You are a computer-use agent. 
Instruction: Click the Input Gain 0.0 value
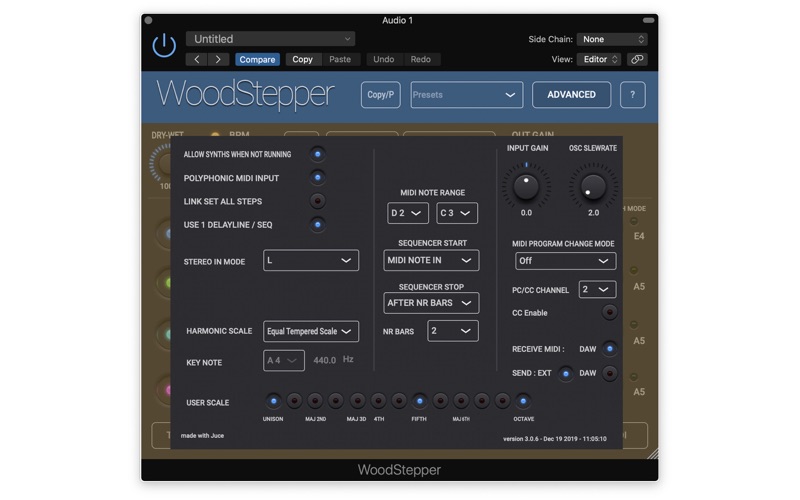[526, 213]
